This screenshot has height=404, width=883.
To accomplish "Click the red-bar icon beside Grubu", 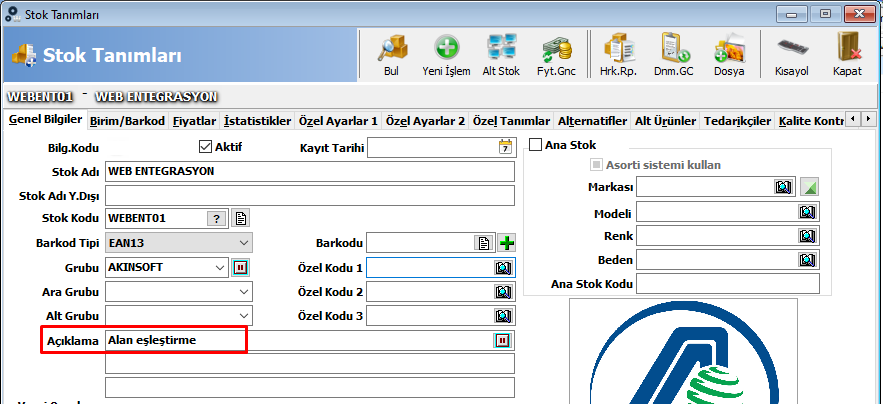I will [241, 268].
